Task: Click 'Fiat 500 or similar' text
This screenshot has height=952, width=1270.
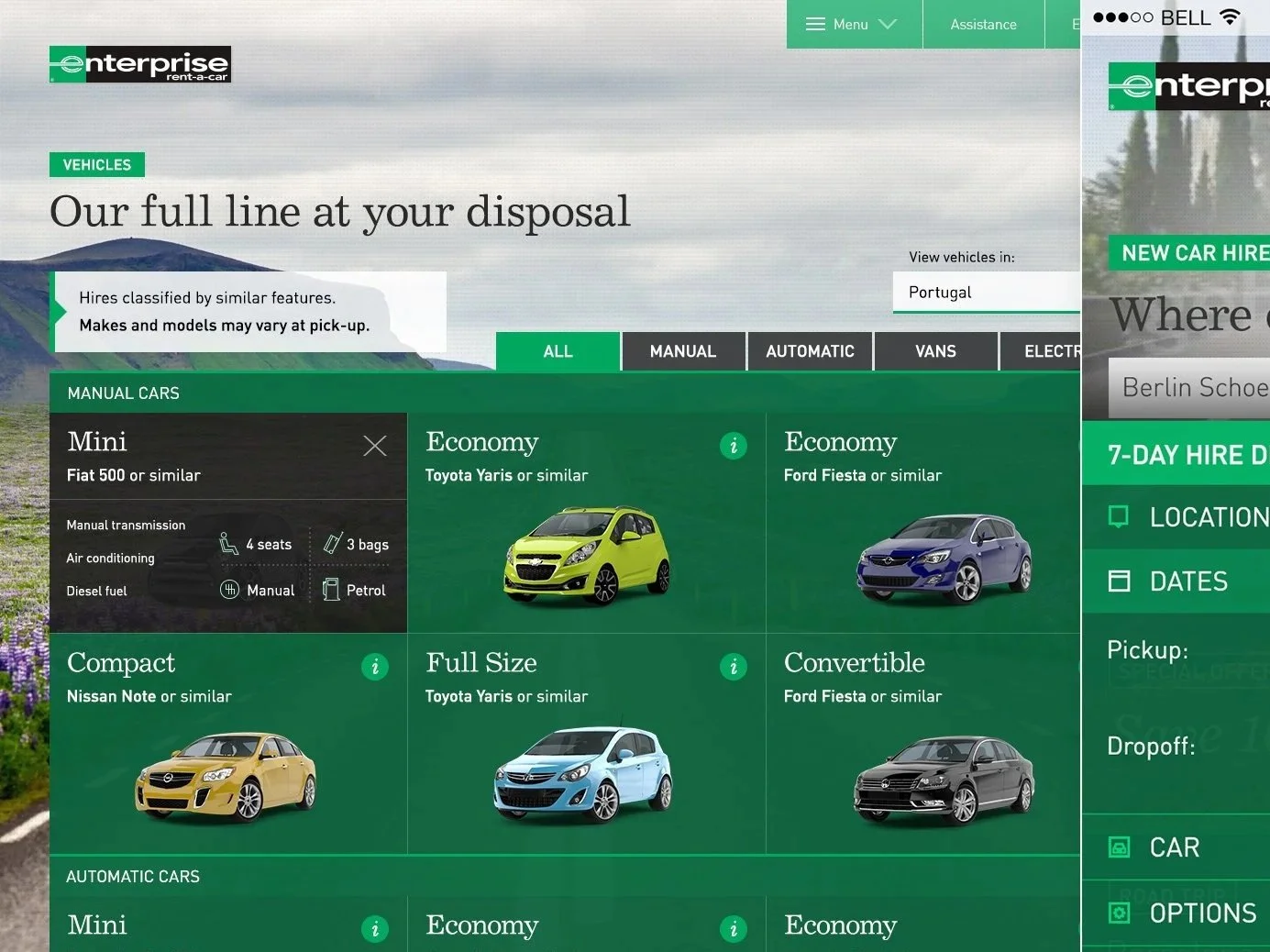Action: [x=134, y=475]
